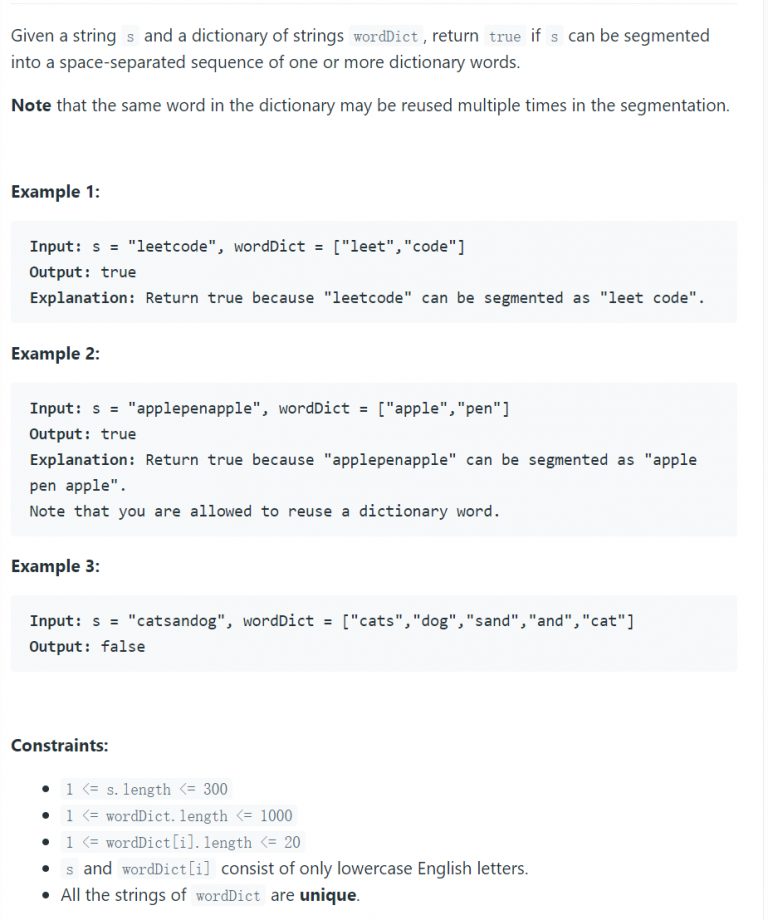Click the 'Note that you are allowed' line
Image resolution: width=768 pixels, height=920 pixels.
(x=265, y=512)
